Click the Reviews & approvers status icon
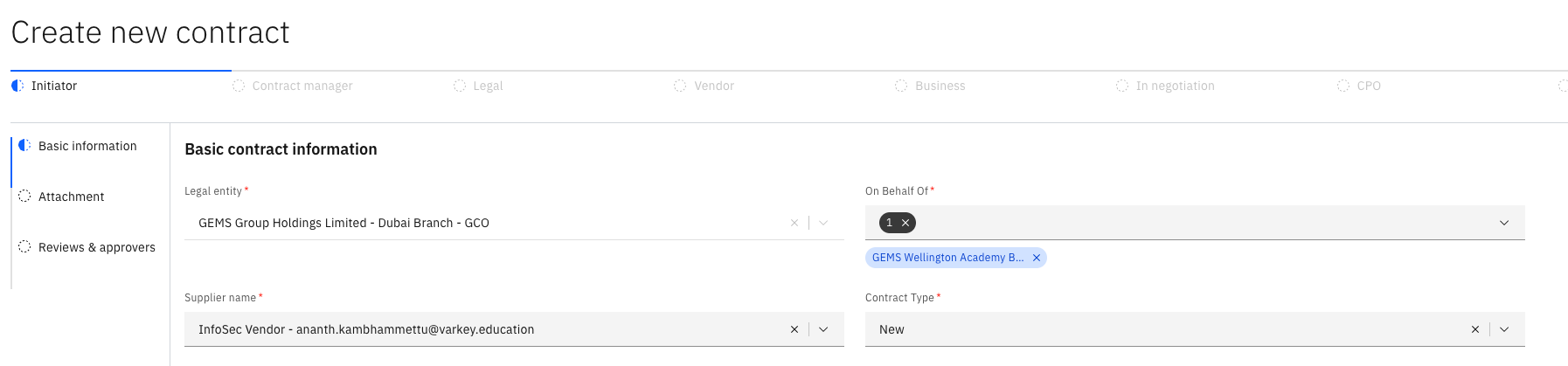Viewport: 1568px width, 366px height. [x=24, y=246]
